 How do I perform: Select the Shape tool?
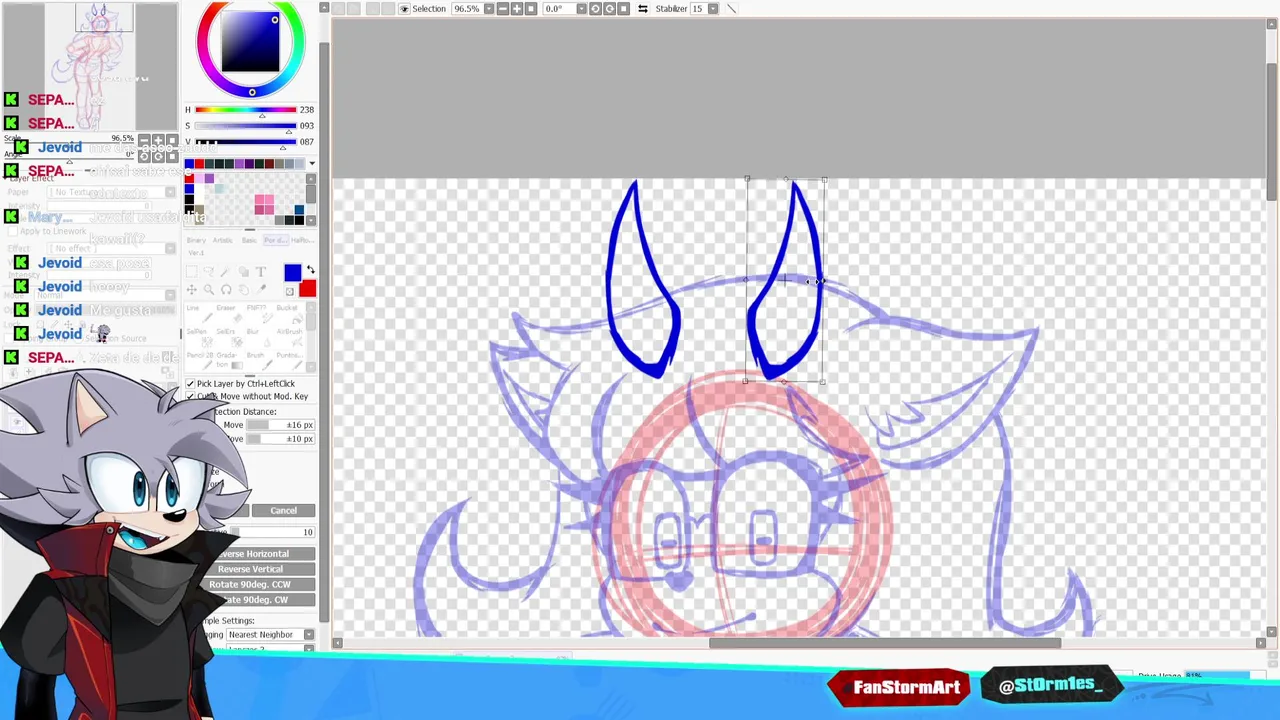pyautogui.click(x=243, y=272)
